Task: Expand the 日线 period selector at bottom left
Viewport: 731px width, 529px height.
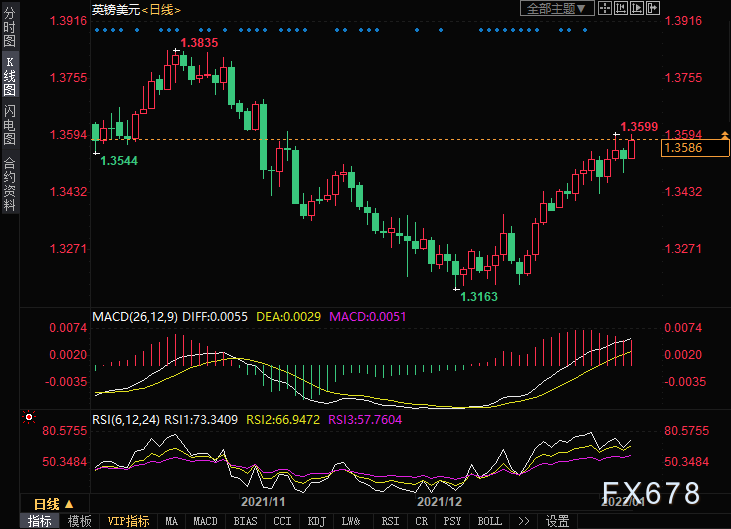Action: pyautogui.click(x=47, y=503)
